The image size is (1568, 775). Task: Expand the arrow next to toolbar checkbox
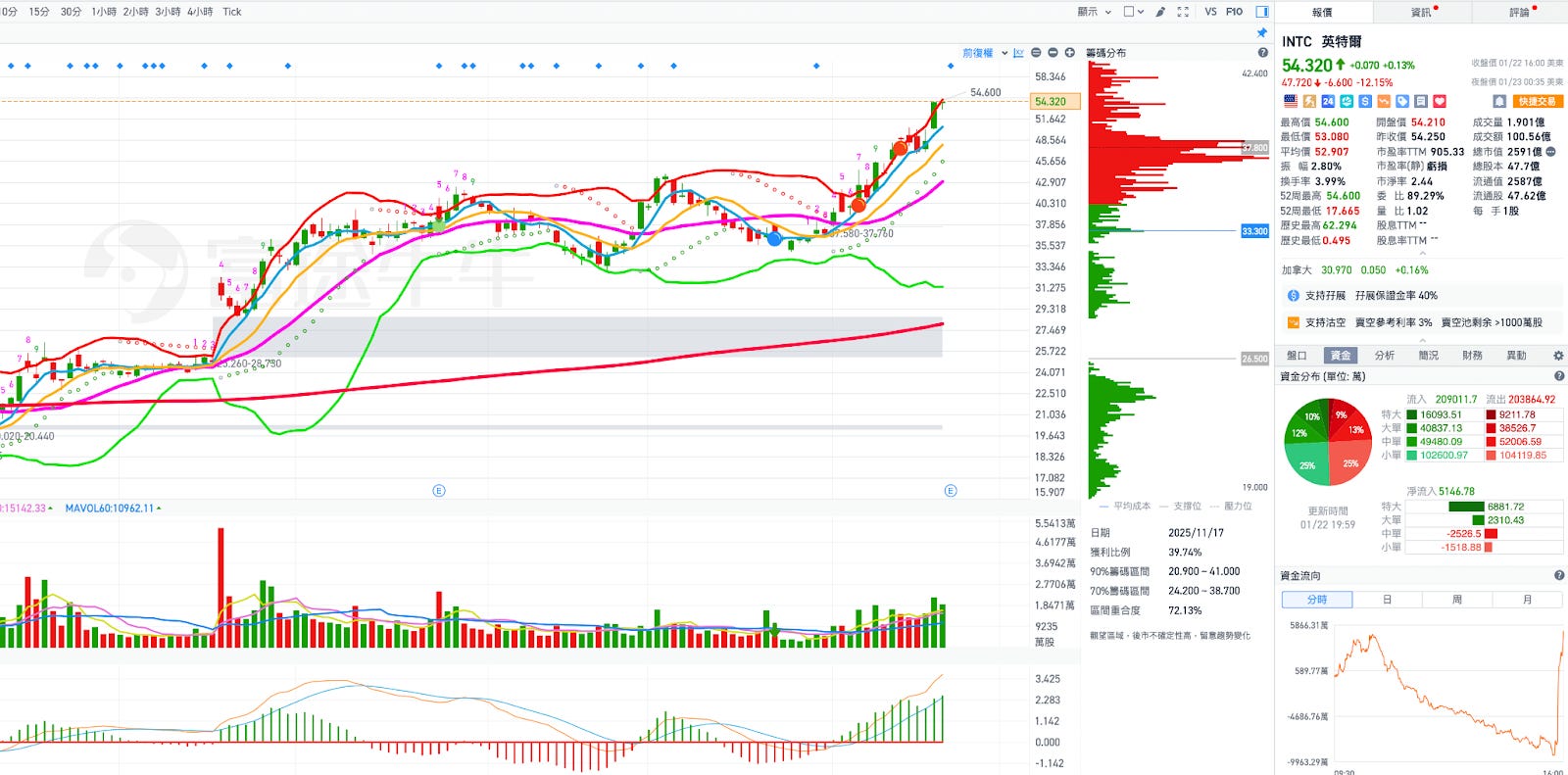pyautogui.click(x=1141, y=12)
